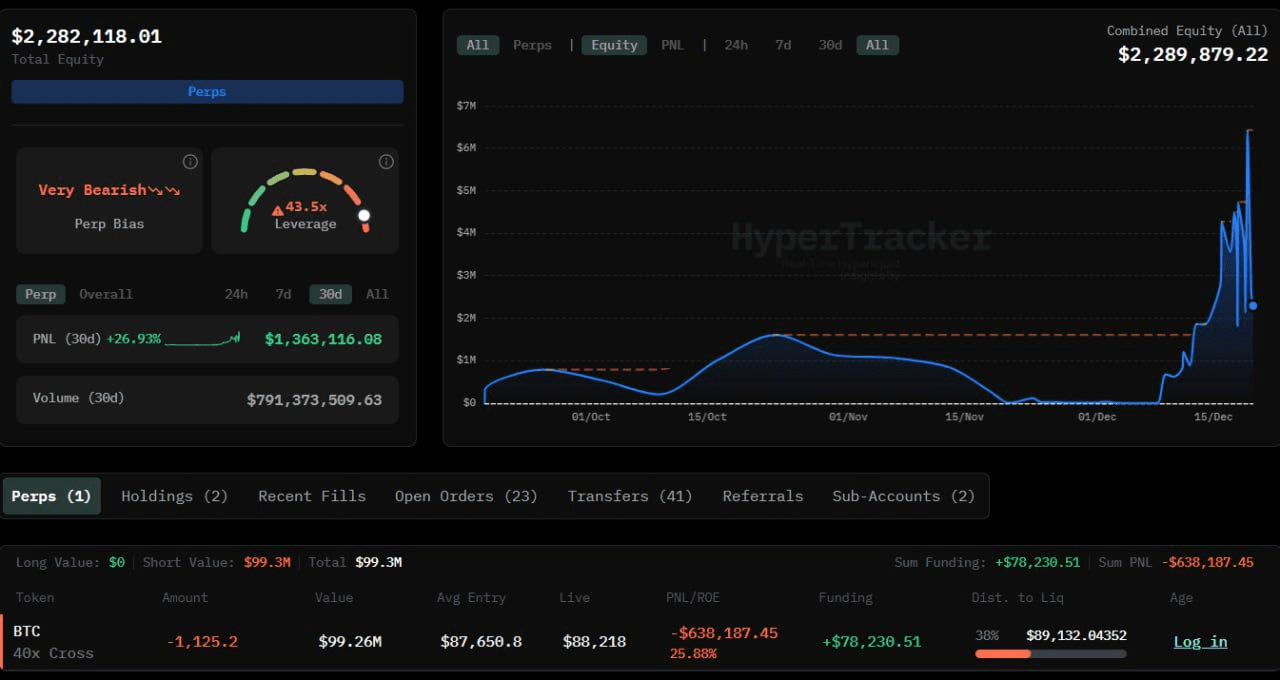This screenshot has height=680, width=1280.
Task: Toggle the Perp view in stats panel
Action: pyautogui.click(x=41, y=294)
